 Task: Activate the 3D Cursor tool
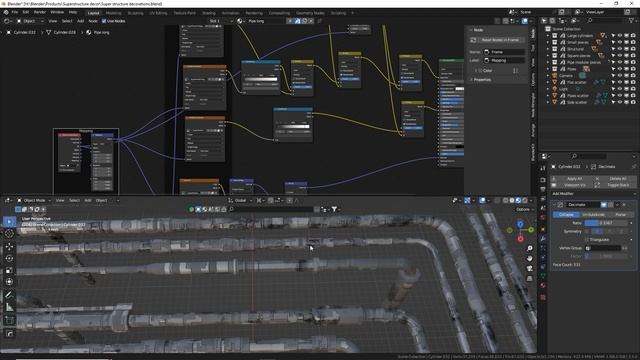click(x=9, y=234)
